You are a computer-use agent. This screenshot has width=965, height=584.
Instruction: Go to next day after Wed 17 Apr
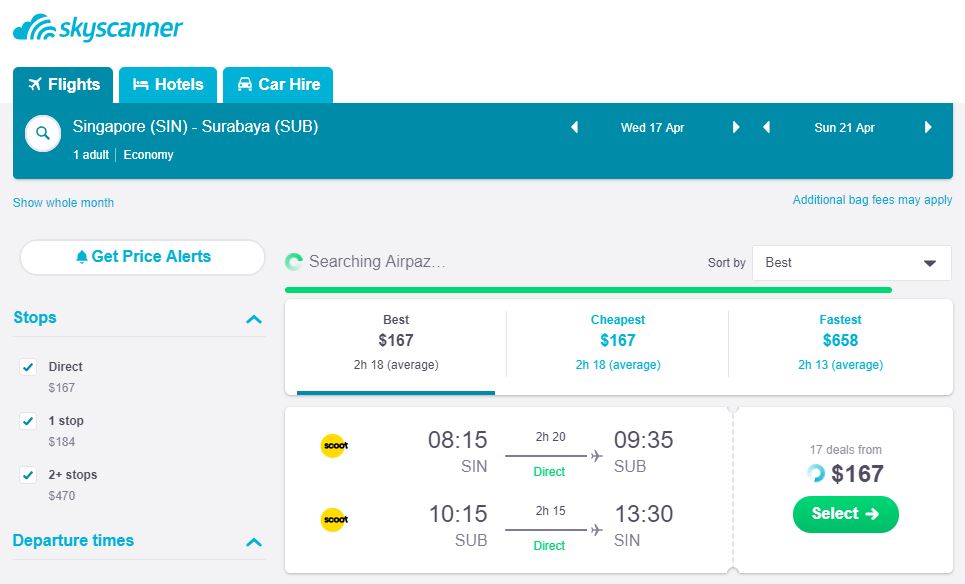click(736, 128)
